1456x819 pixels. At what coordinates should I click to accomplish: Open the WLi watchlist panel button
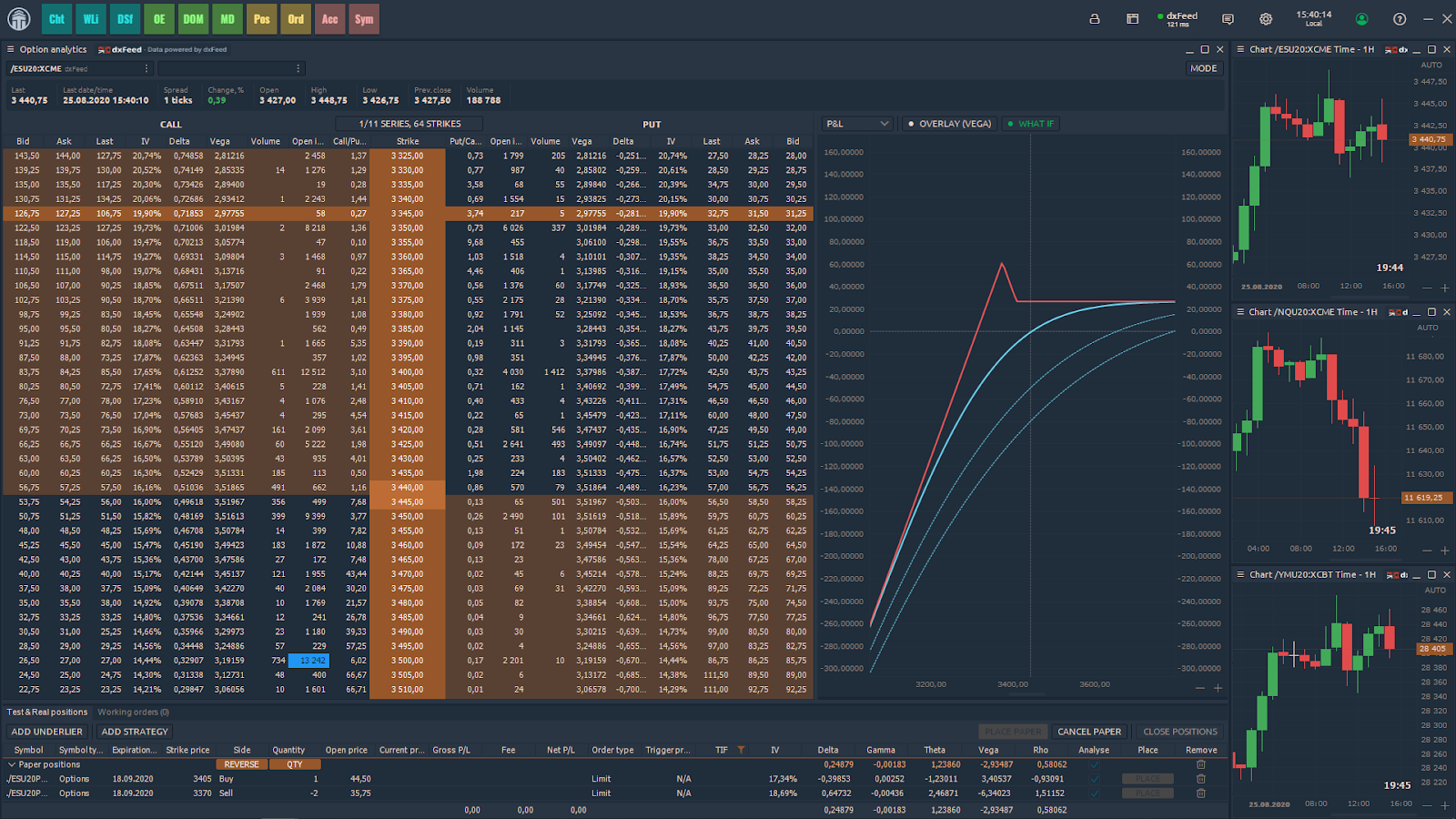[91, 19]
